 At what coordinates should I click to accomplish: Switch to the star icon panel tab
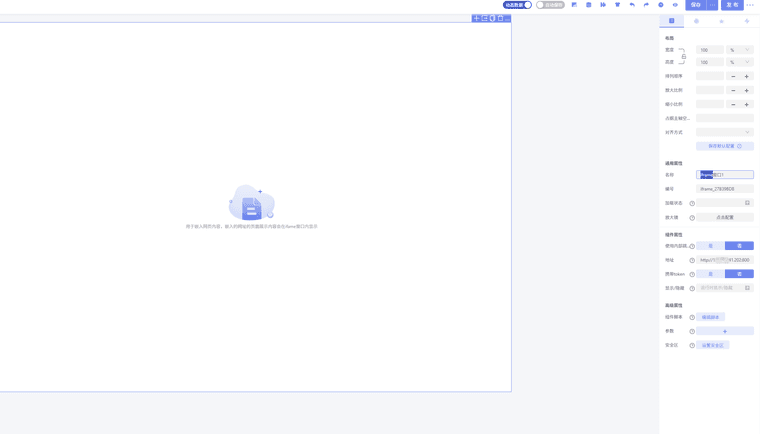coord(721,21)
